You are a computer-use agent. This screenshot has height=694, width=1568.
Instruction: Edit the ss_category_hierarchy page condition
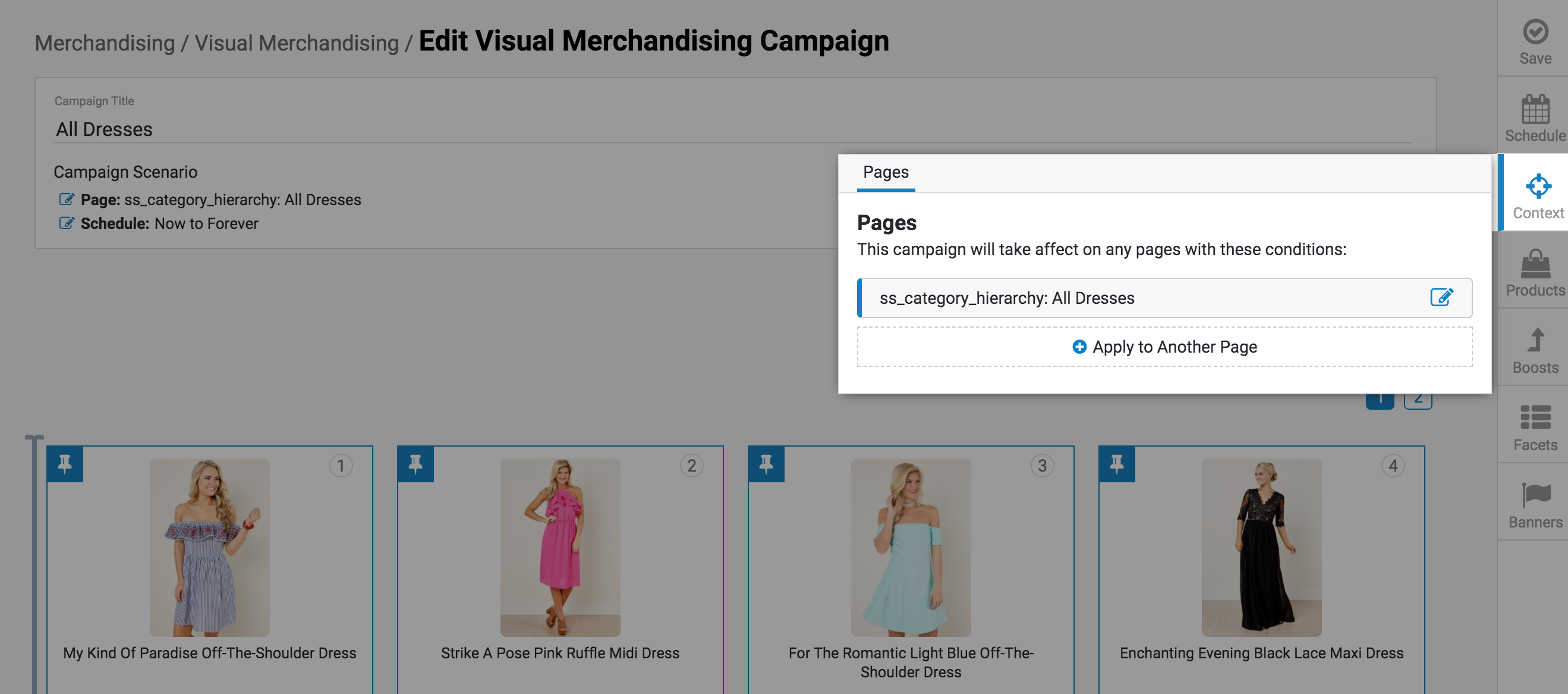click(x=1441, y=297)
